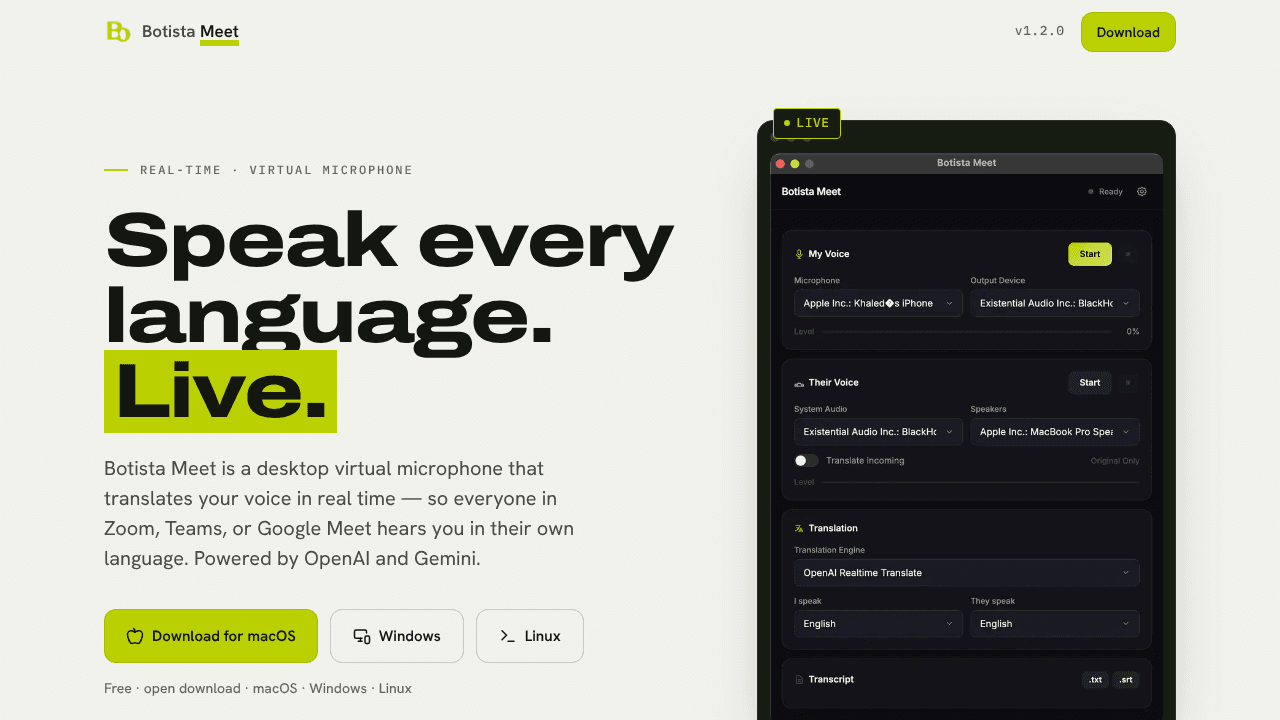The width and height of the screenshot is (1280, 720).
Task: Click the Download button in the header
Action: 1128,32
